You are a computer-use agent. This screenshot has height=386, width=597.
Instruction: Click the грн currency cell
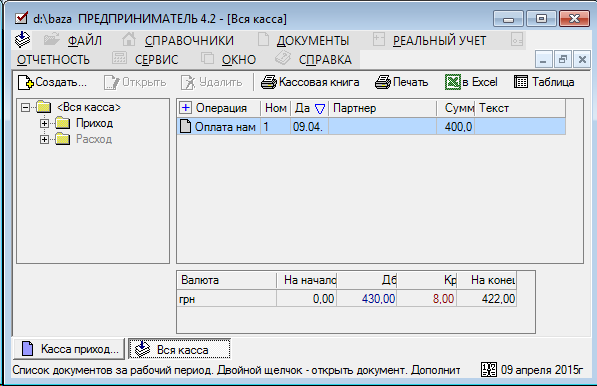[x=187, y=299]
